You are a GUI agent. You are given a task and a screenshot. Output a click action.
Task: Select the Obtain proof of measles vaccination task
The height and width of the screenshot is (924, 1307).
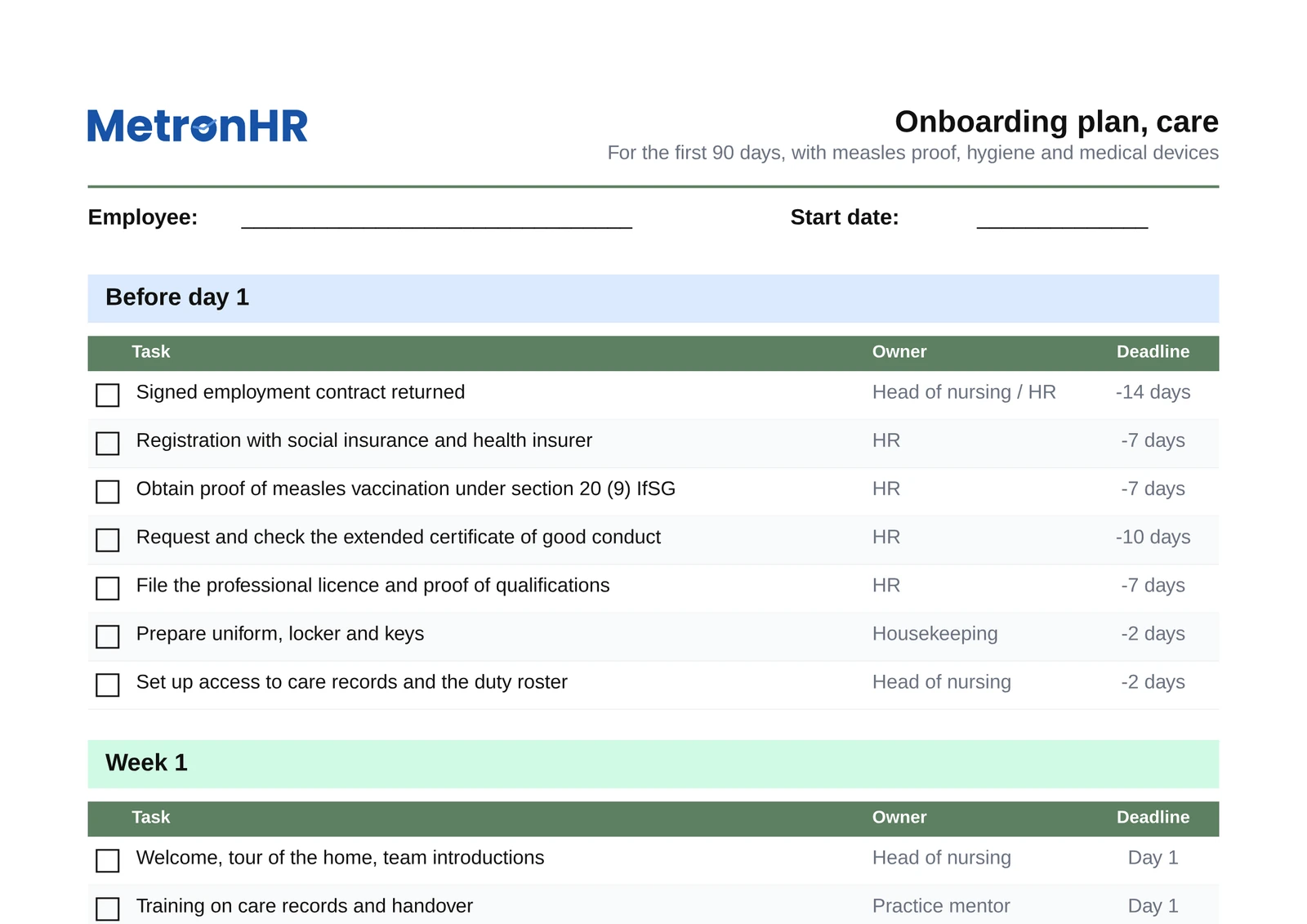click(406, 489)
